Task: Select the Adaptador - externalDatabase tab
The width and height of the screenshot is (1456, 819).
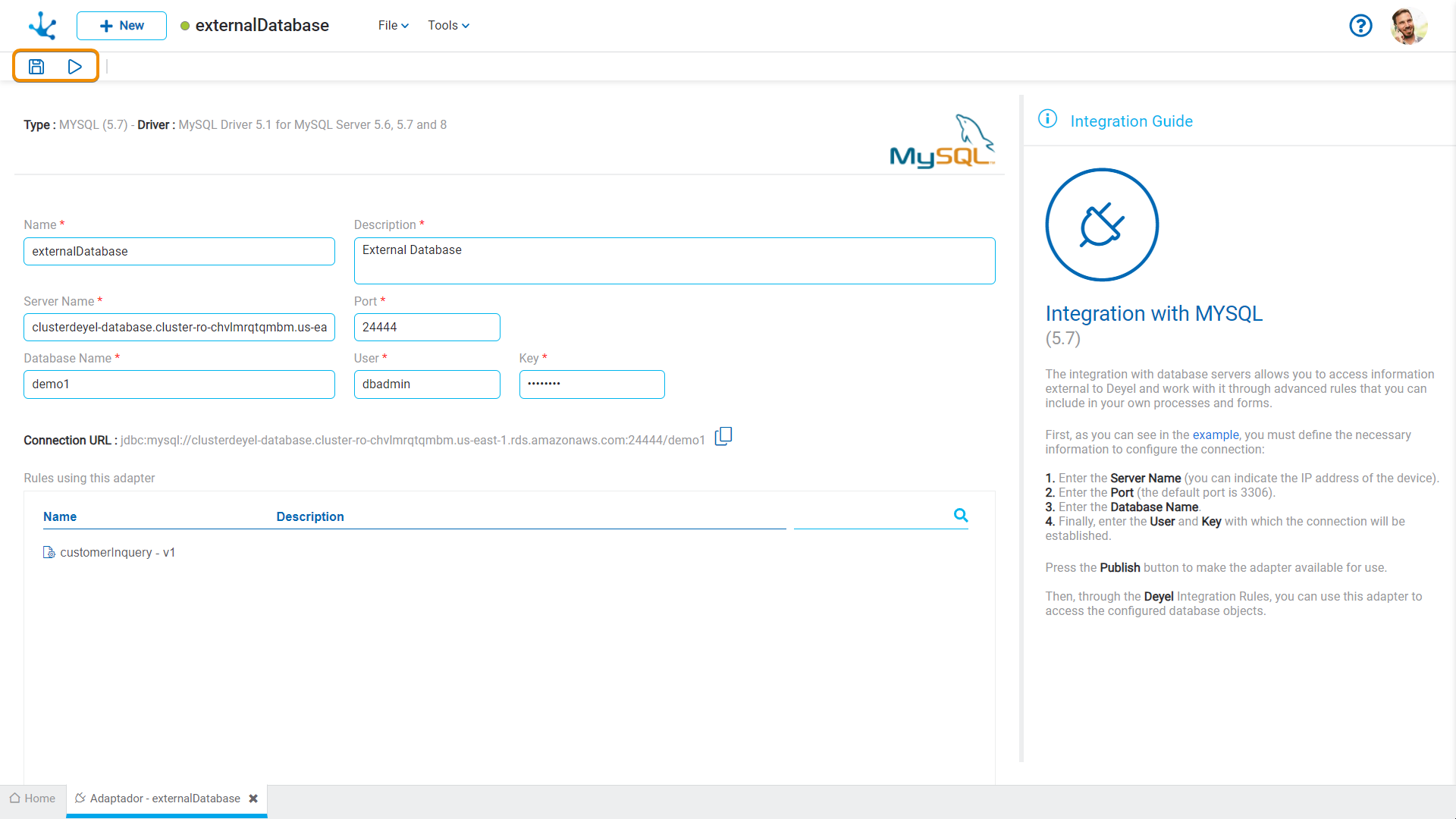Action: (x=163, y=798)
